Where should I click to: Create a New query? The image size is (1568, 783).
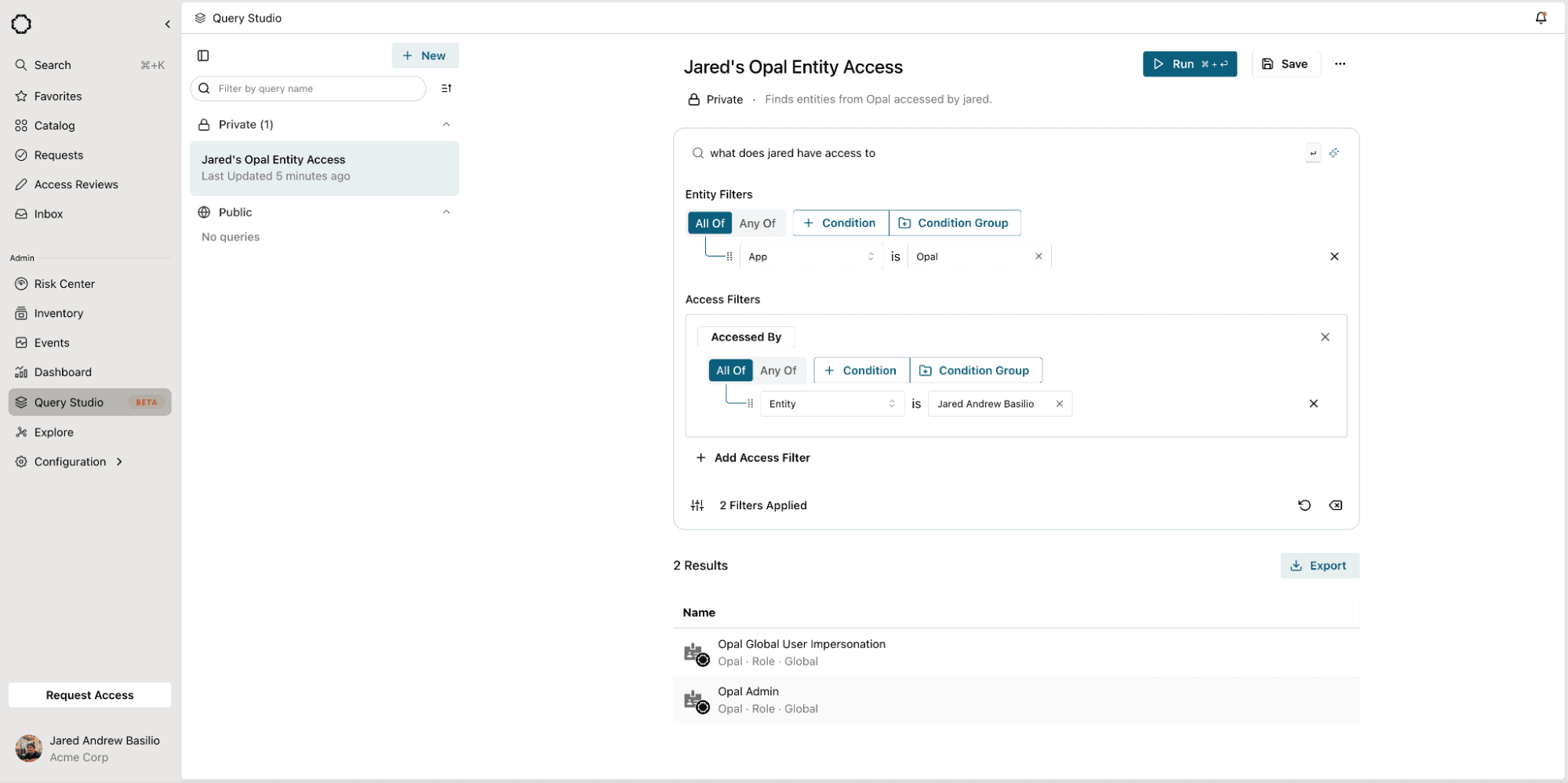point(425,56)
